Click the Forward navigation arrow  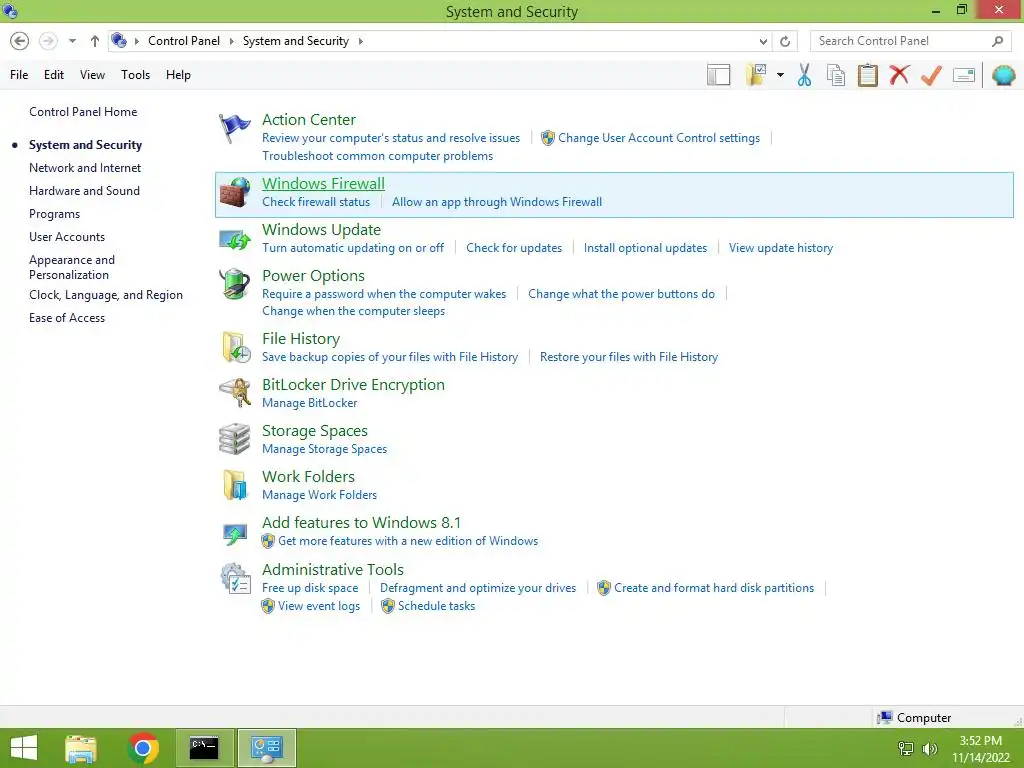pos(48,41)
